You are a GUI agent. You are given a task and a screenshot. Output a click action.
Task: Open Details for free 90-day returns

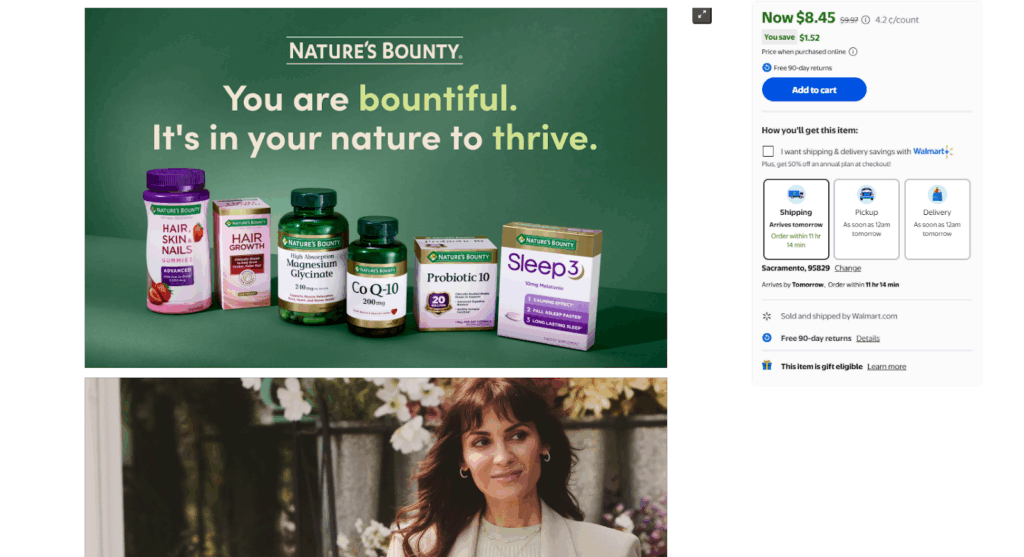pos(868,338)
